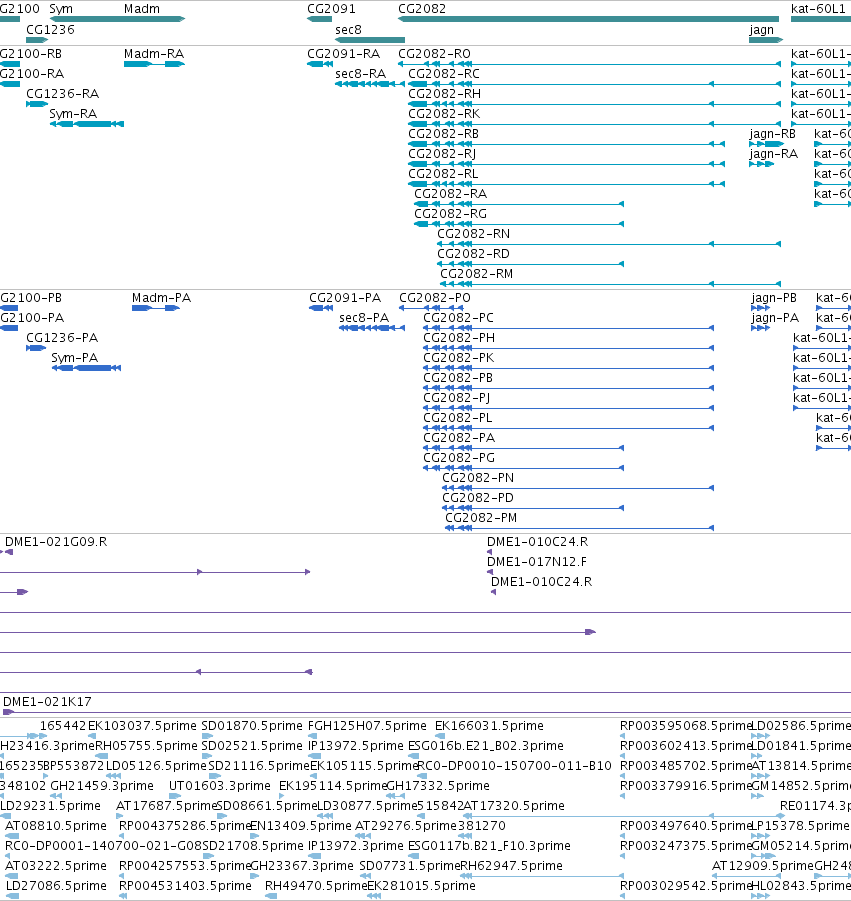Pick EST AT08810.5prime

[56, 826]
